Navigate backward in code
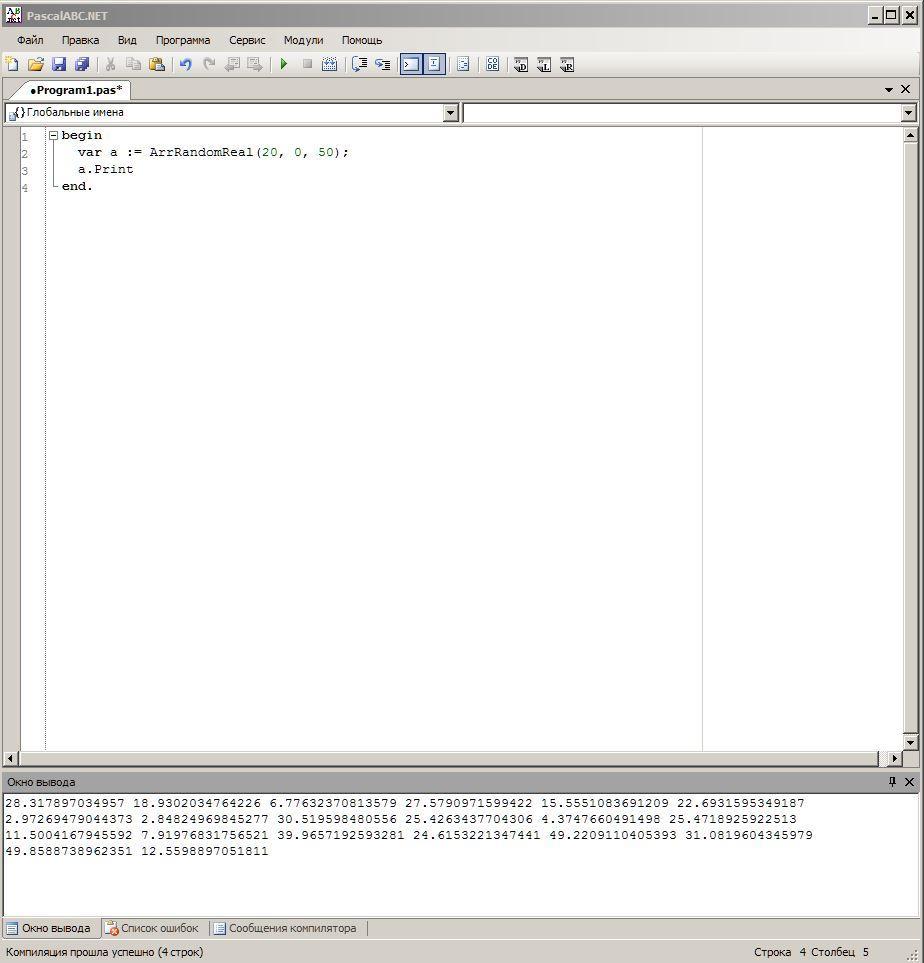Viewport: 924px width, 963px height. [232, 64]
